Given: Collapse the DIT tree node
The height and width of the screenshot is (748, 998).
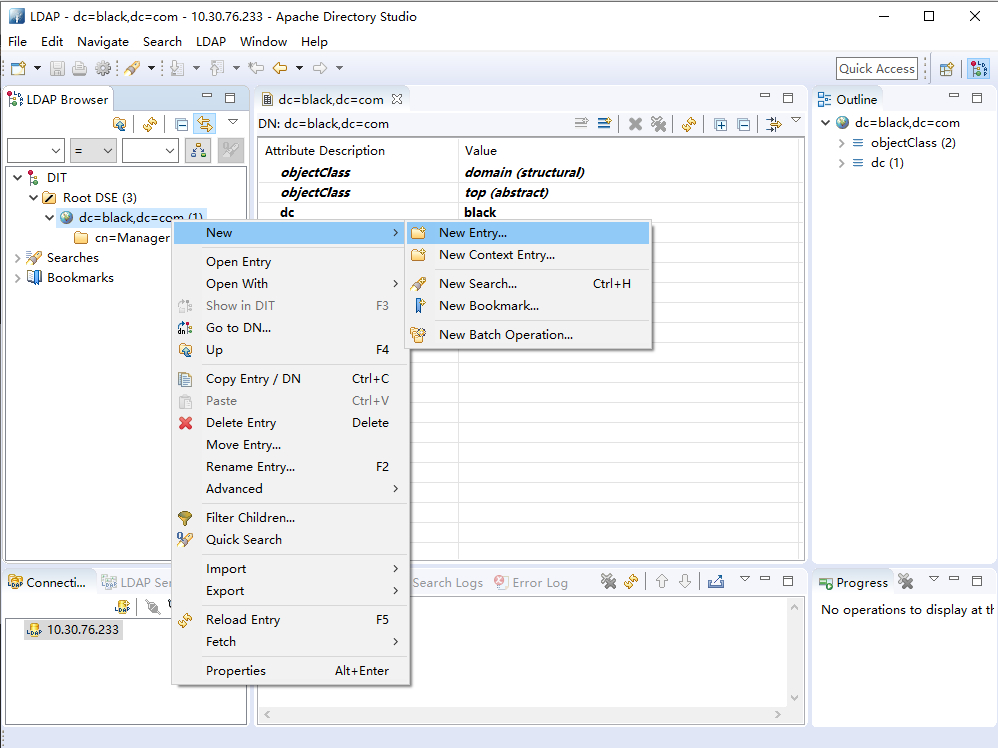Looking at the screenshot, I should pos(18,178).
